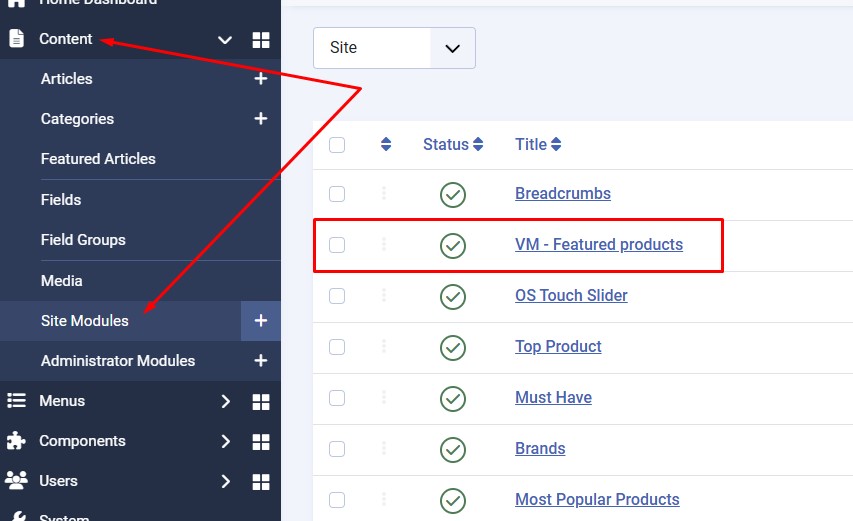Open the Content dashboard grid icon
Screen dimensions: 853x521
[261, 40]
